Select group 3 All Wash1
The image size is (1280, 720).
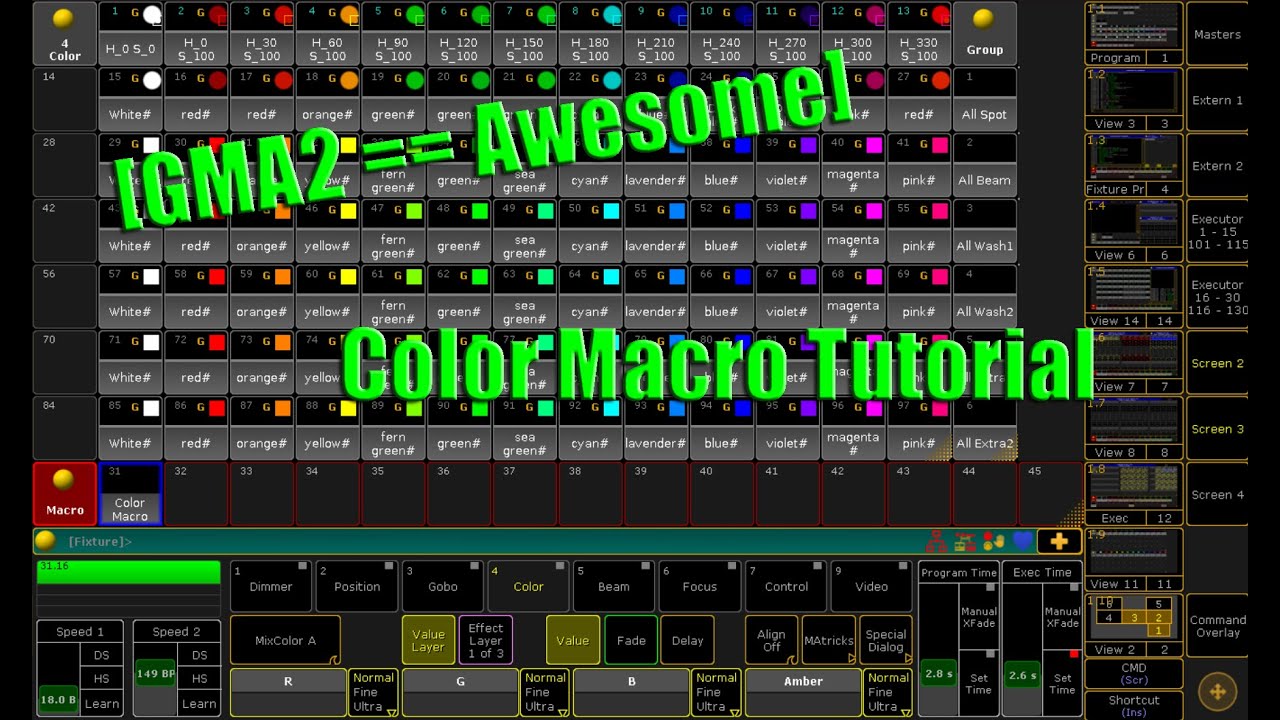984,231
